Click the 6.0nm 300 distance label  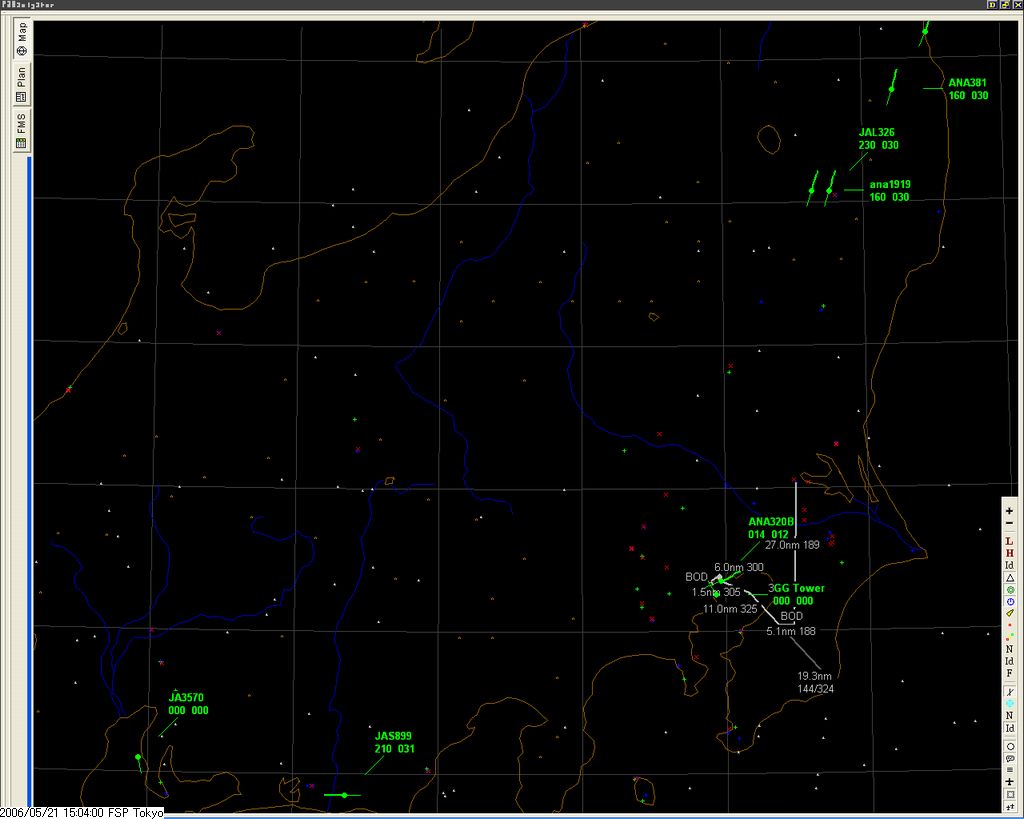coord(739,567)
